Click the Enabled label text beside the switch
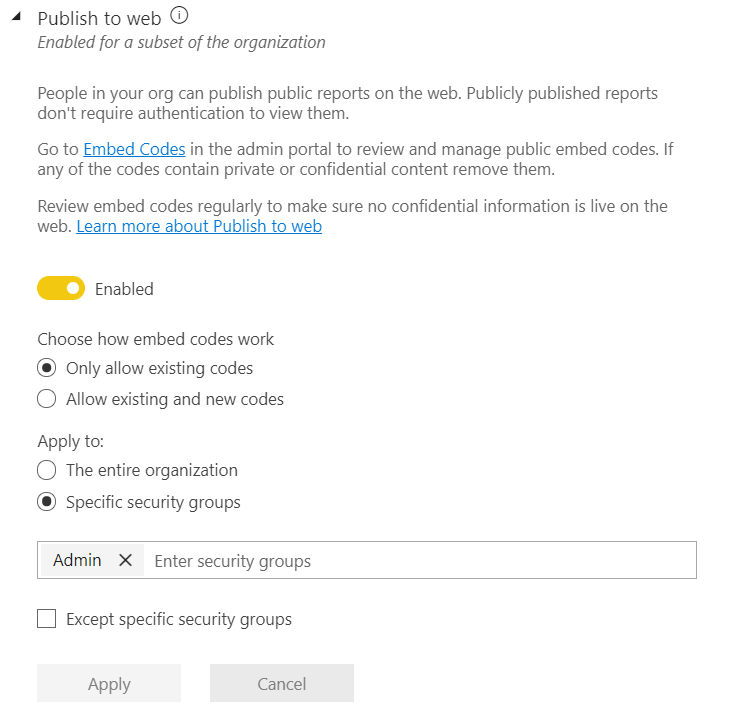Viewport: 739px width, 717px height. [x=124, y=289]
